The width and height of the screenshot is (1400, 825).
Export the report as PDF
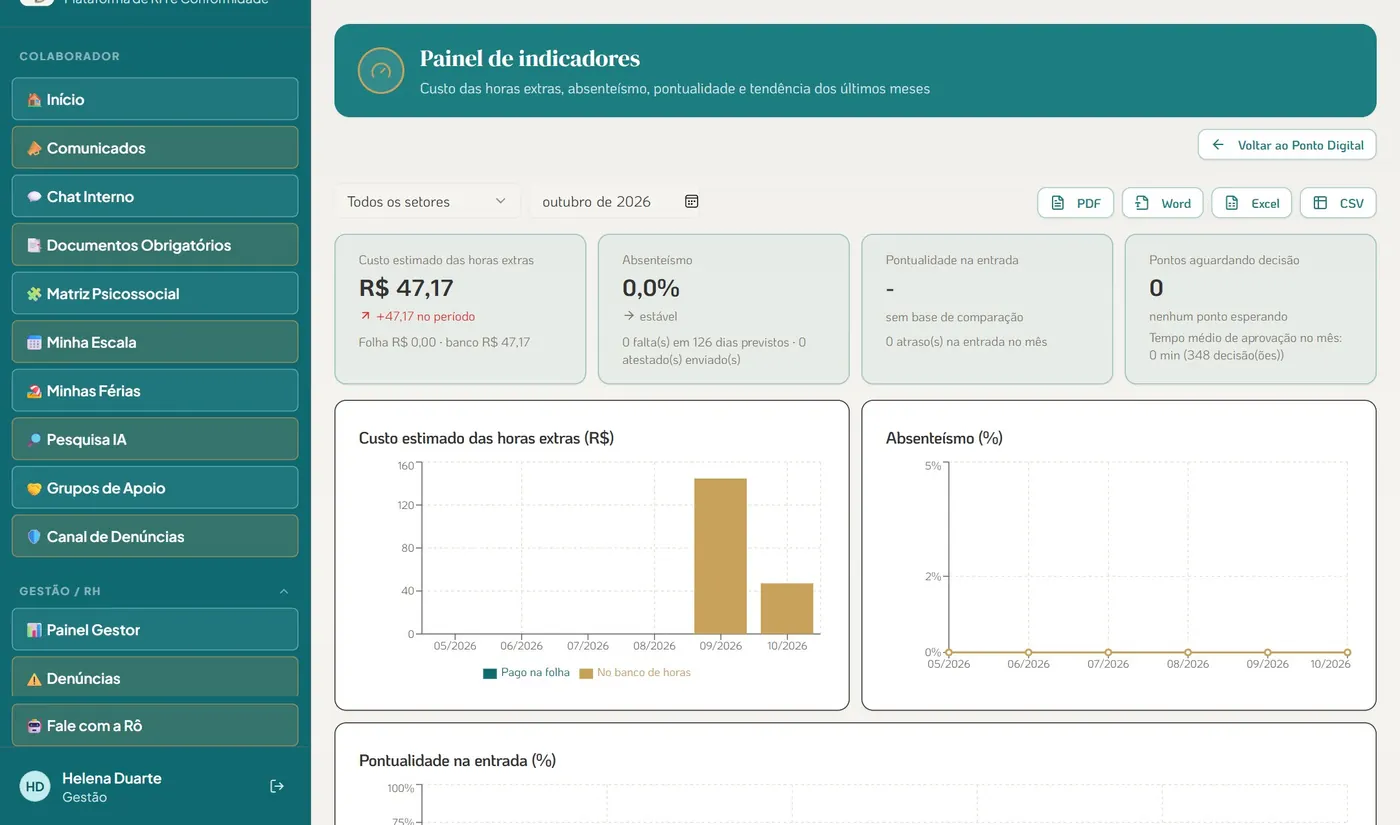tap(1075, 203)
